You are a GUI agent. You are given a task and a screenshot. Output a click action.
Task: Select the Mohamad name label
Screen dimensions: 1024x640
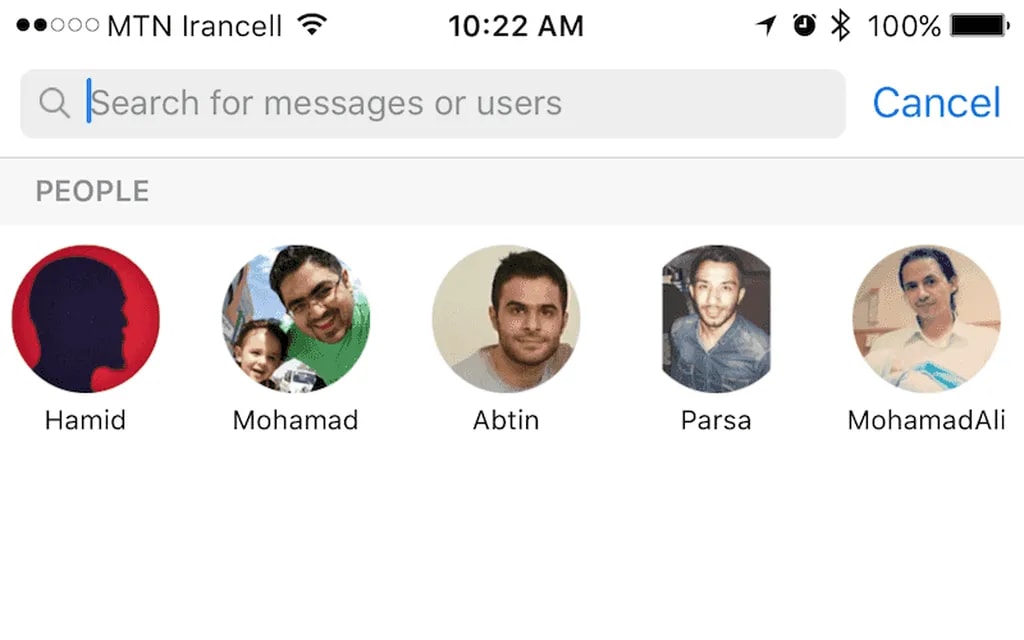[296, 420]
